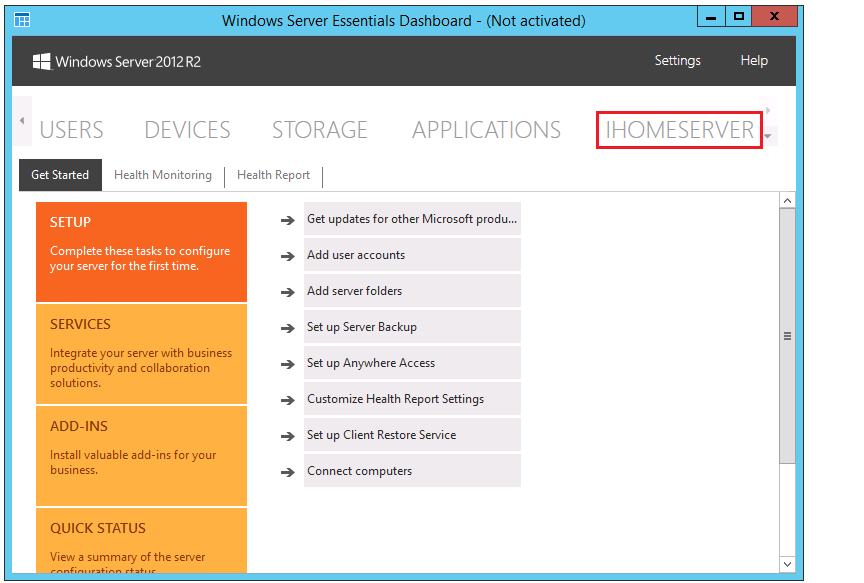
Task: Select the IHOMESERVER section
Action: click(679, 130)
